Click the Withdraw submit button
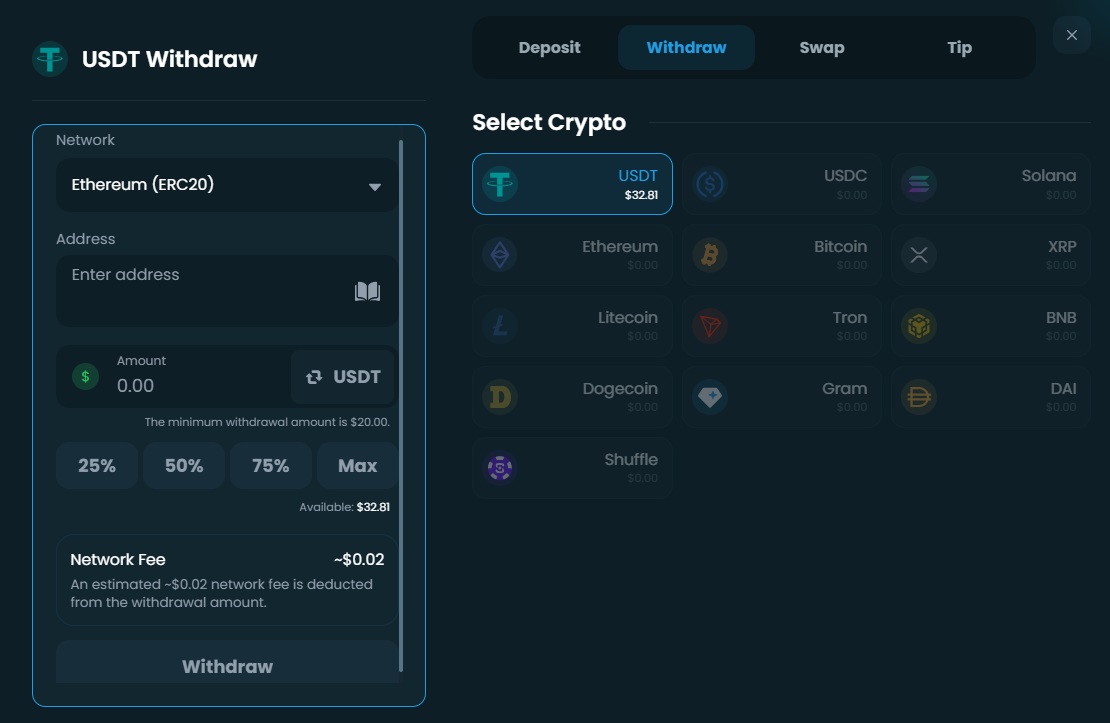Image resolution: width=1110 pixels, height=723 pixels. [x=227, y=664]
